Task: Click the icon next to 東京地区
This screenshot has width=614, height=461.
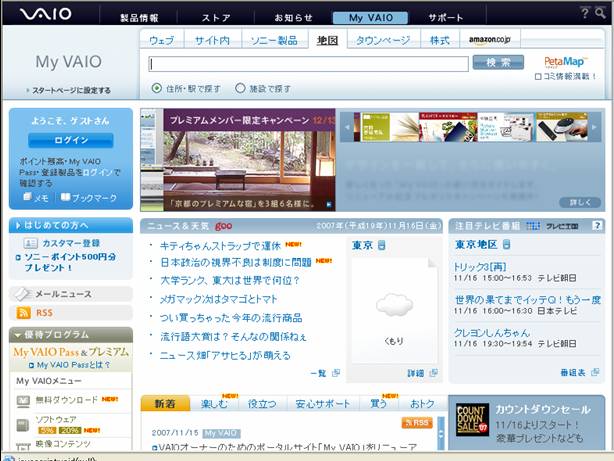Action: (x=506, y=244)
